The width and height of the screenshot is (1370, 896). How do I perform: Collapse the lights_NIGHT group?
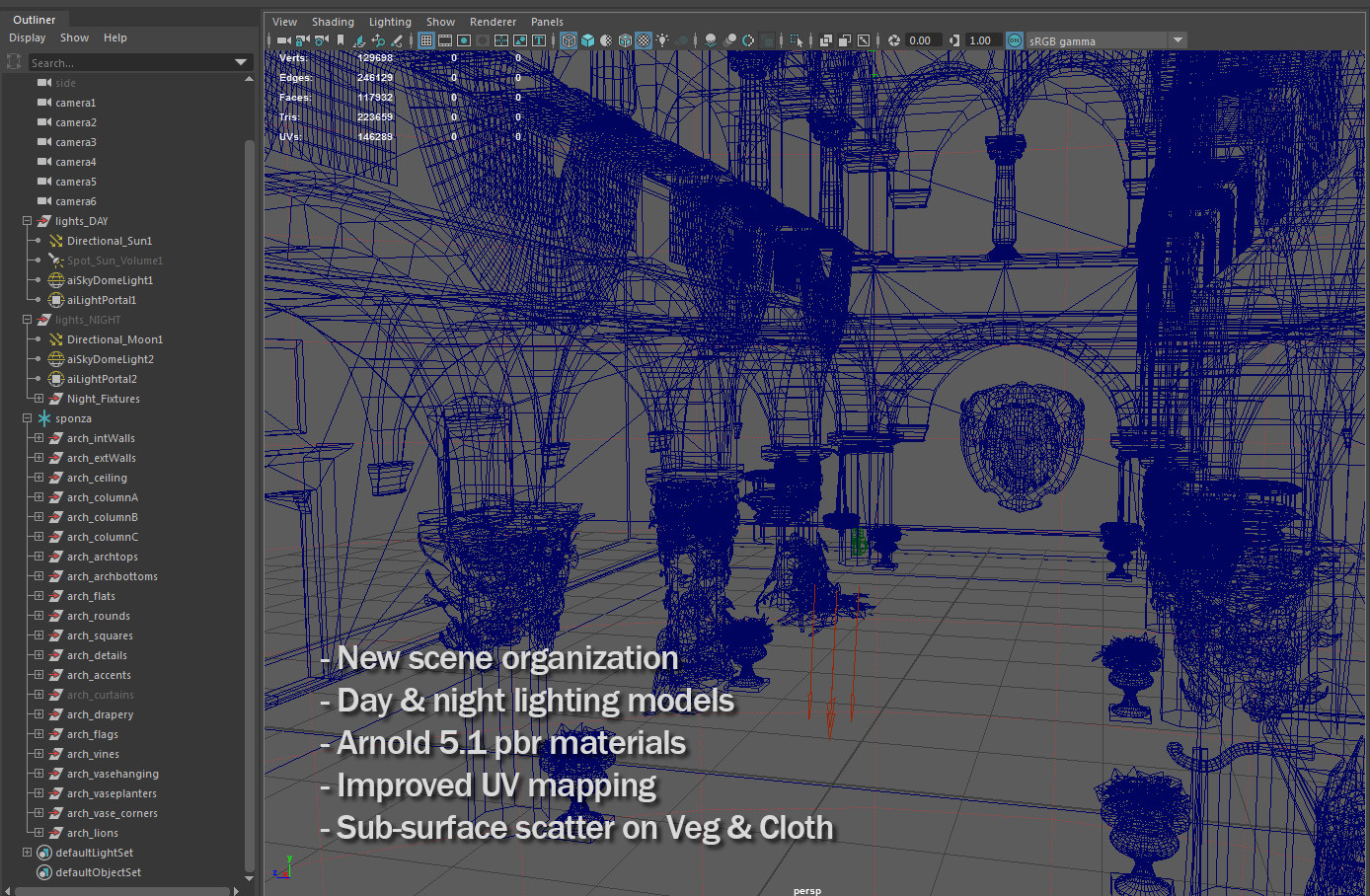coord(27,320)
